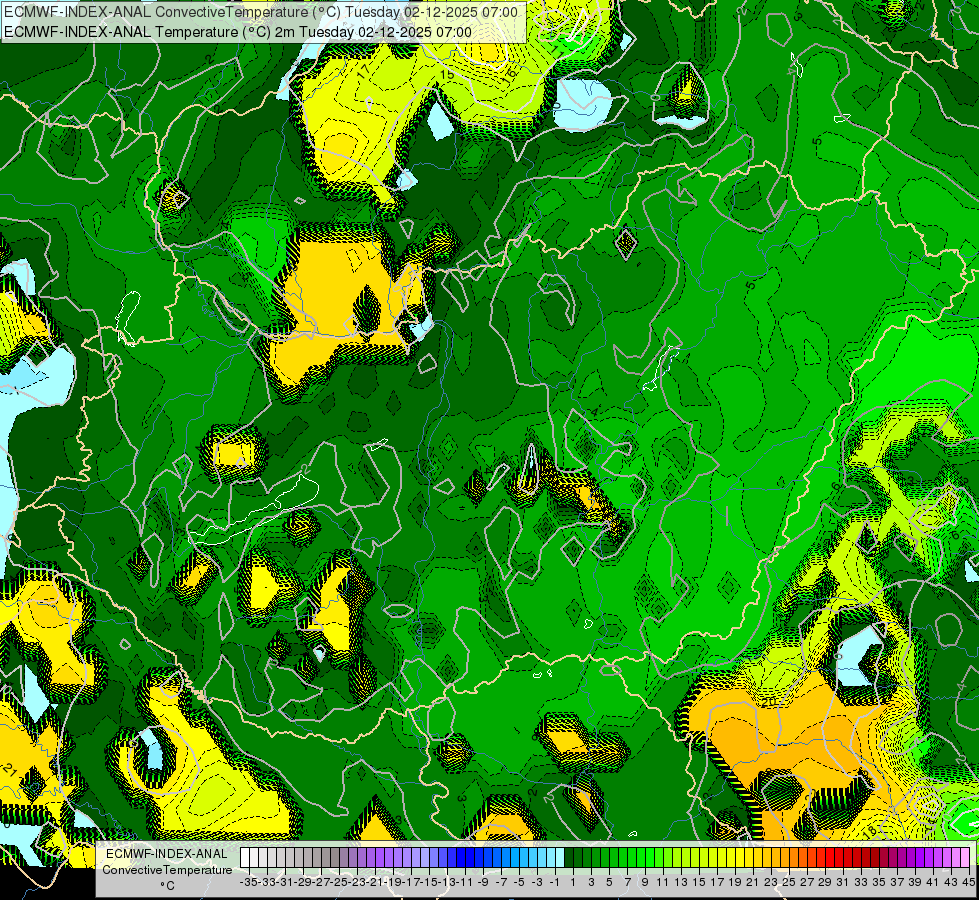Click the legend scale value '45'
Screen dimensions: 979x900
pyautogui.click(x=968, y=883)
